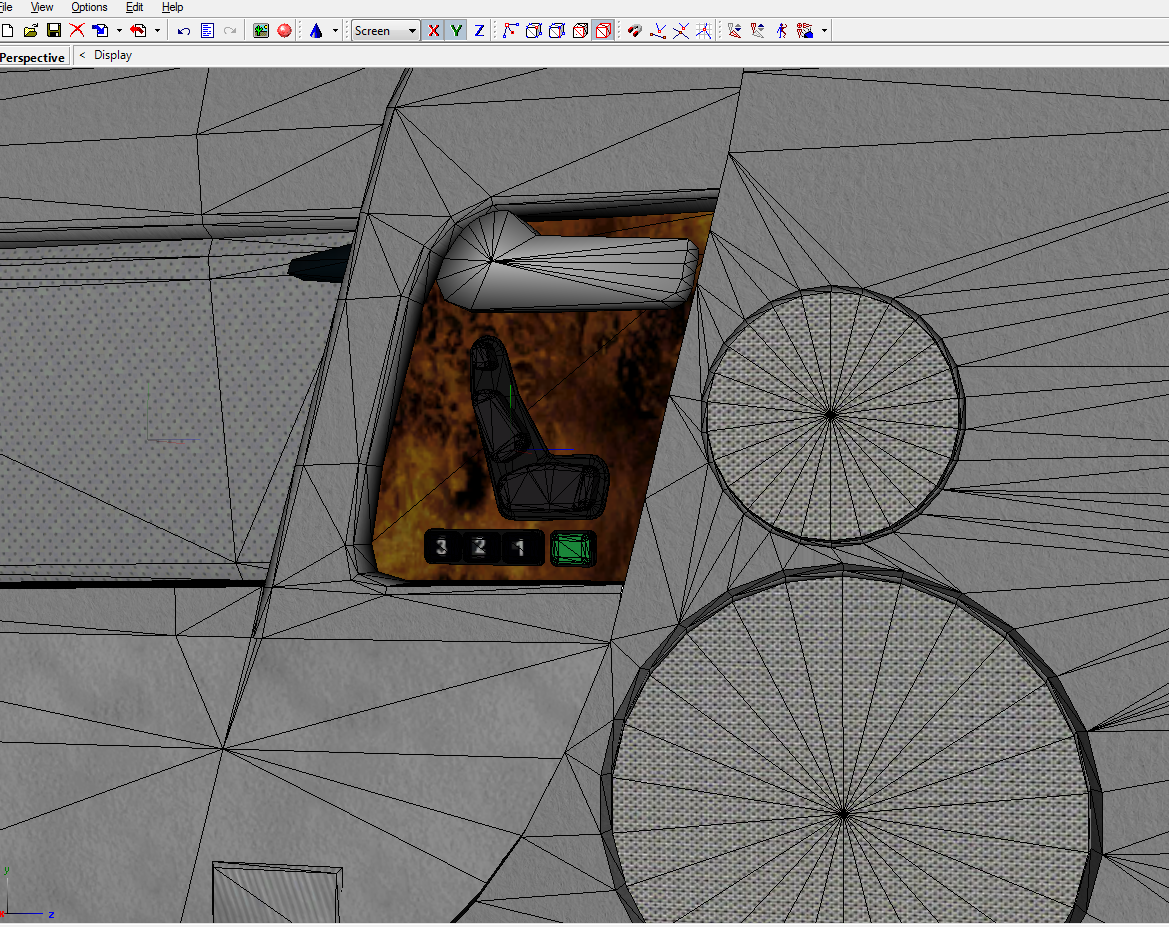Open the View menu

(x=42, y=7)
